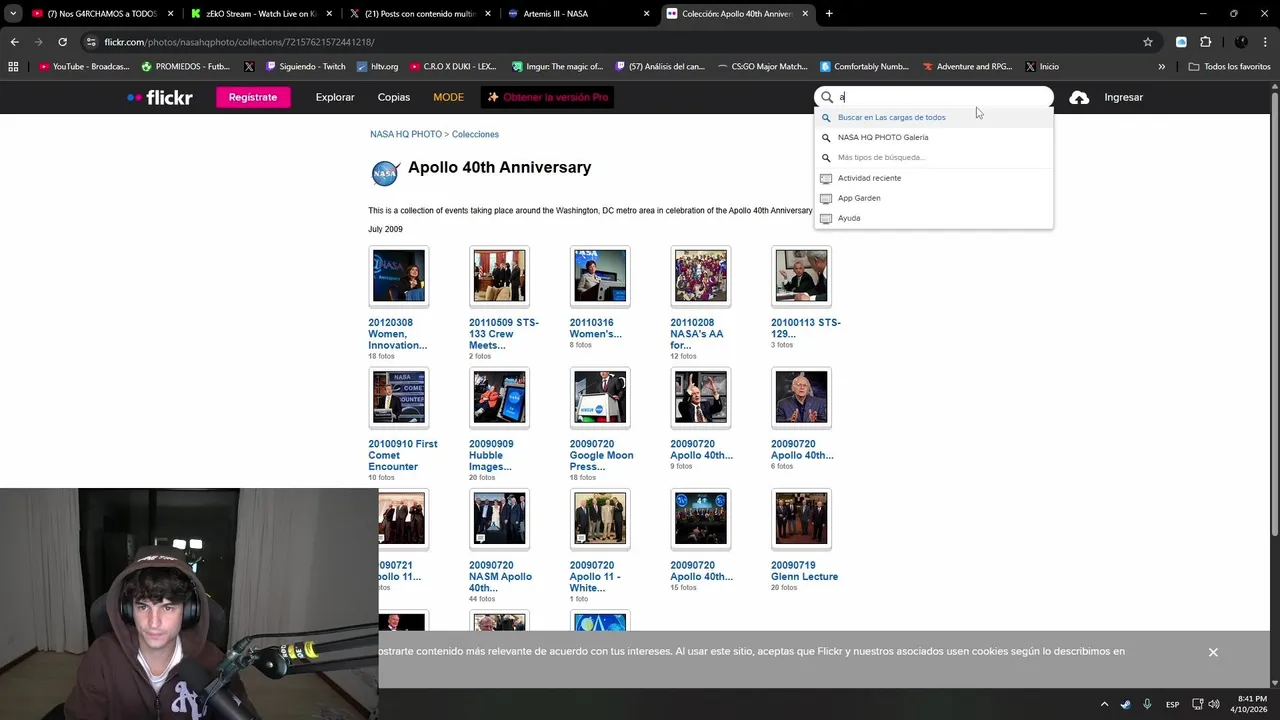
Task: Click 20090720 Apollo 11 - White title link
Action: (x=595, y=577)
